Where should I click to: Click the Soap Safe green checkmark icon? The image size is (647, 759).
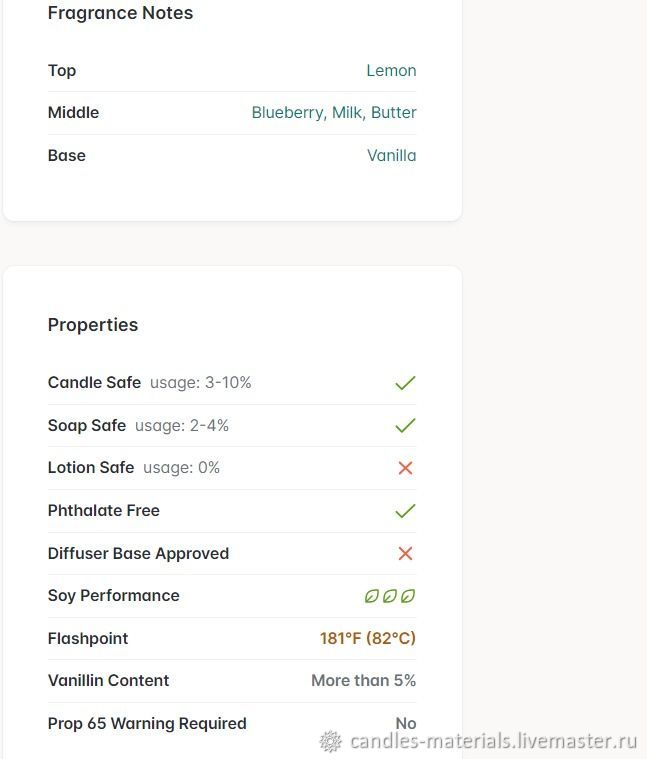pyautogui.click(x=406, y=425)
